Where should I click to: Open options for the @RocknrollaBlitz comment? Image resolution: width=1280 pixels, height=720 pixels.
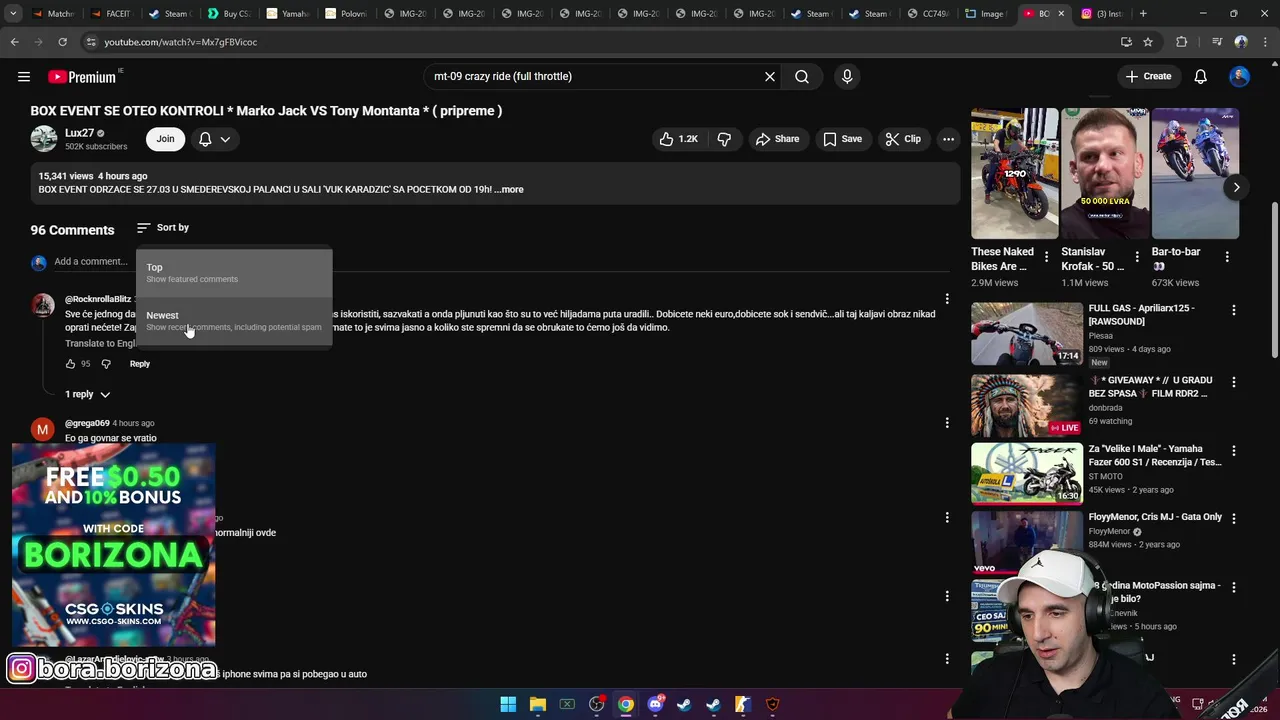pyautogui.click(x=947, y=298)
